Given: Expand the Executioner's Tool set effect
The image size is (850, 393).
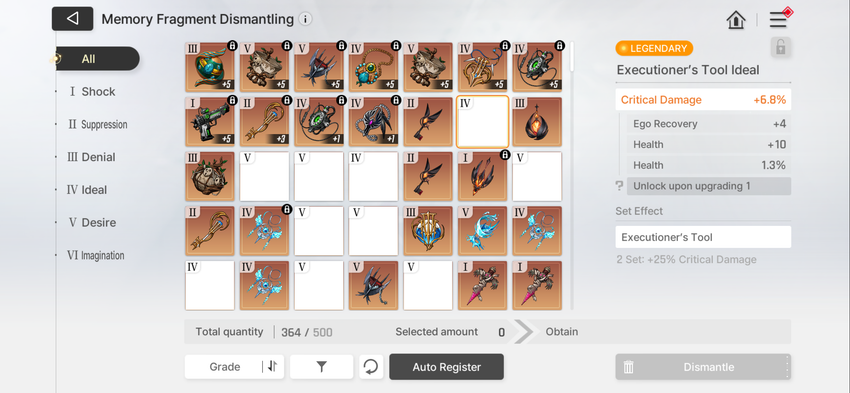Looking at the screenshot, I should click(x=703, y=237).
